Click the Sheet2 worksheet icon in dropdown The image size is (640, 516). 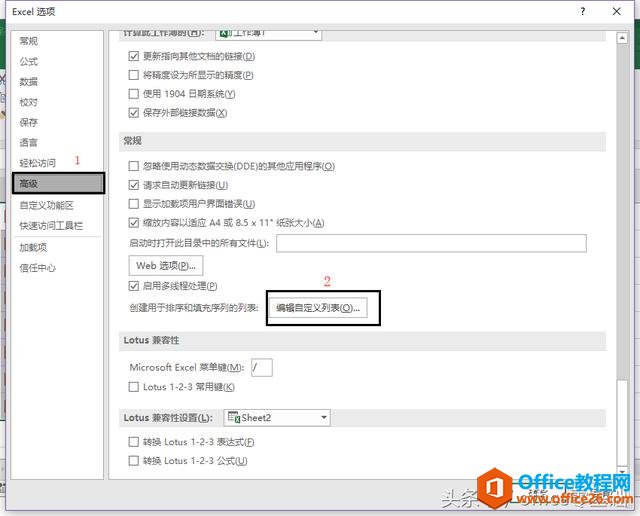click(x=234, y=418)
